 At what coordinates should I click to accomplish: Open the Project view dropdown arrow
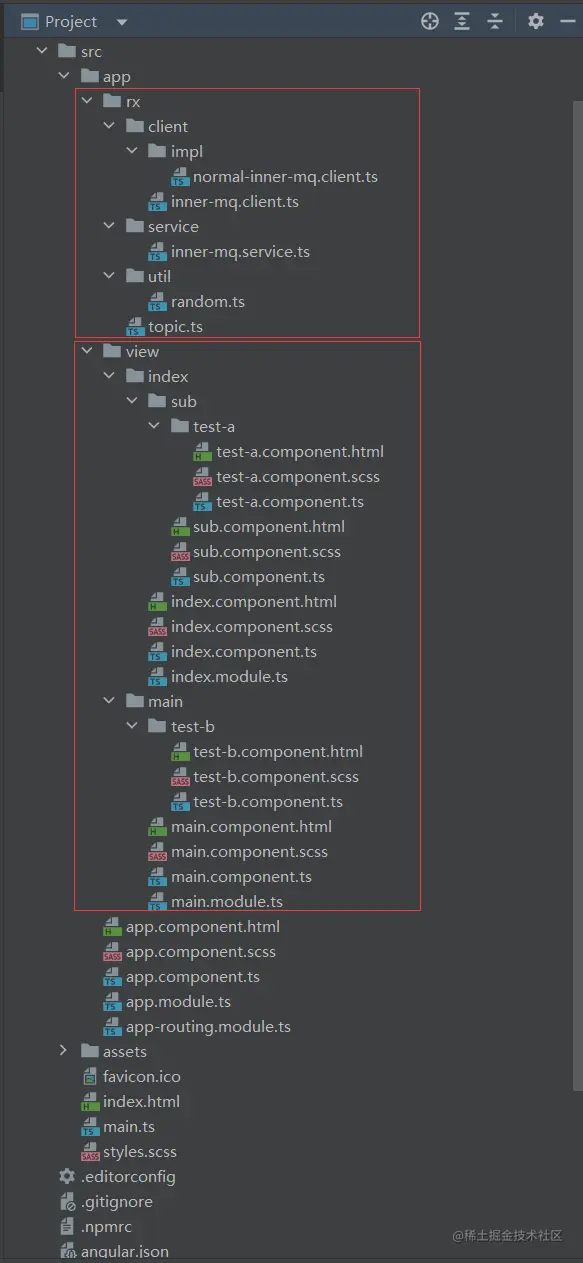click(122, 22)
